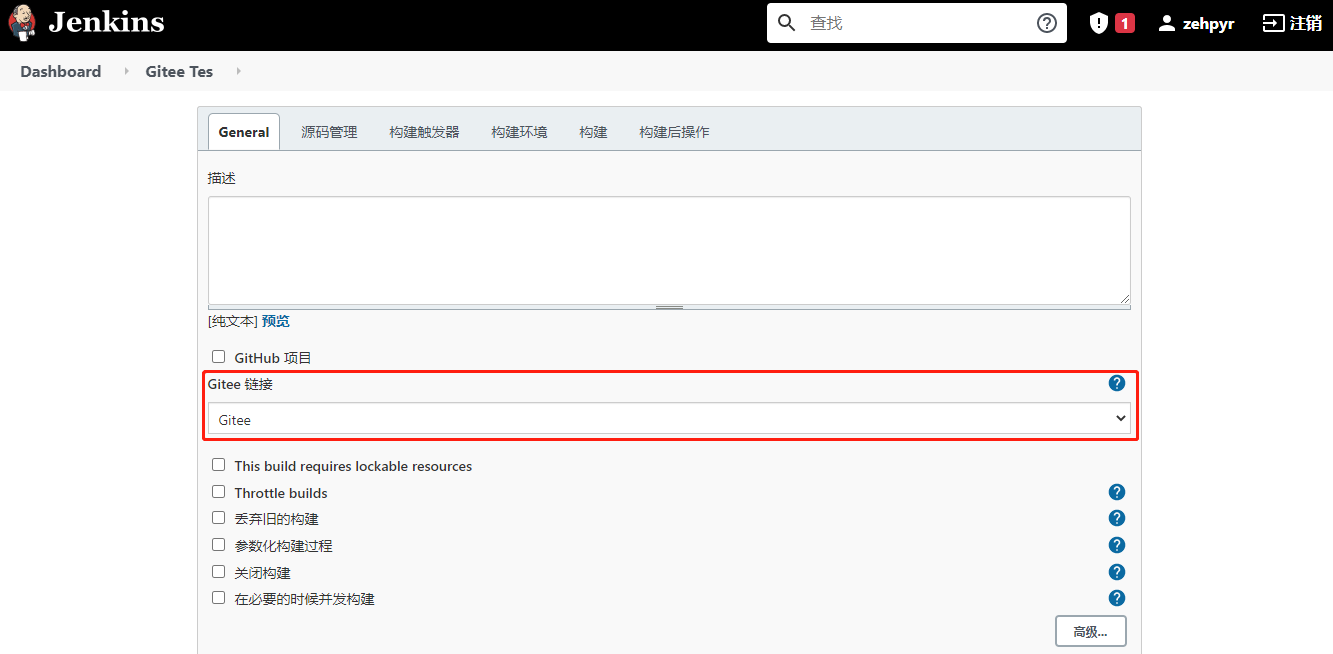Viewport: 1333px width, 654px height.
Task: Click the 预览 link below the description
Action: pyautogui.click(x=275, y=321)
